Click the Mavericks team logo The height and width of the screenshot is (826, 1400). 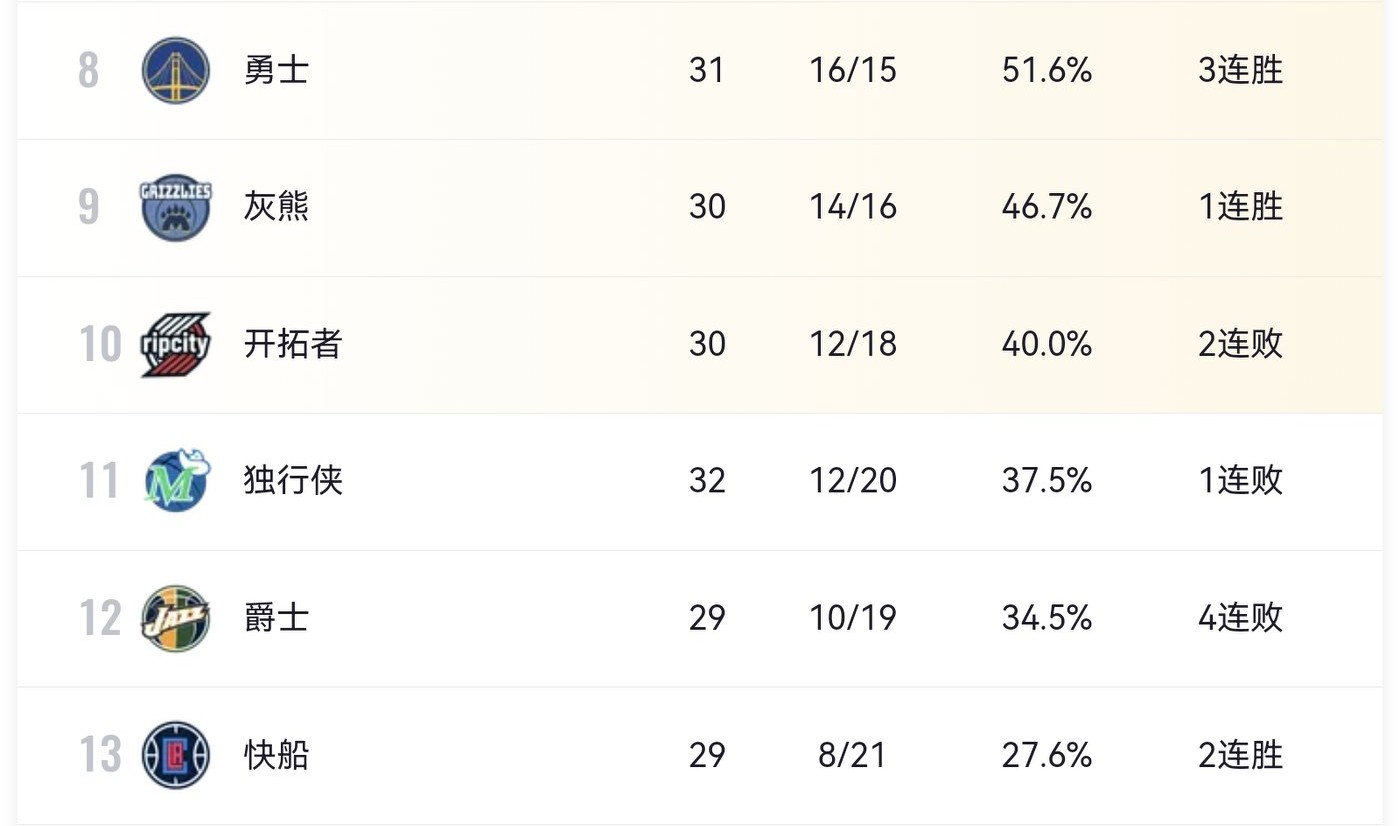[x=176, y=481]
